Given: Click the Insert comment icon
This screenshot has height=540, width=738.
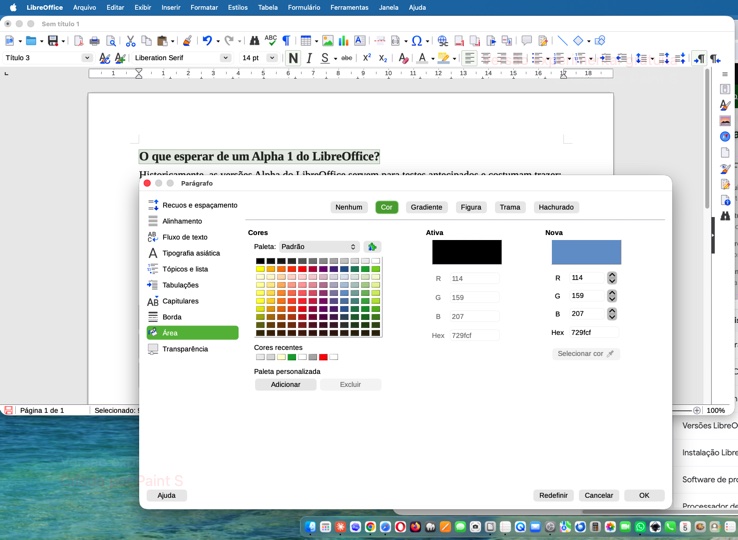Looking at the screenshot, I should (x=527, y=41).
